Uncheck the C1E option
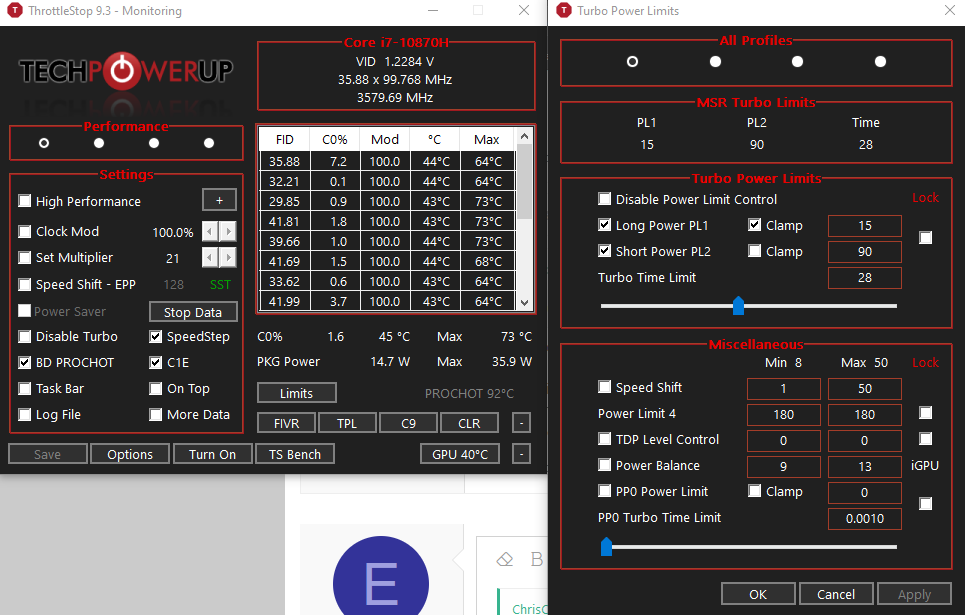Screen dimensions: 965x615 click(x=156, y=363)
